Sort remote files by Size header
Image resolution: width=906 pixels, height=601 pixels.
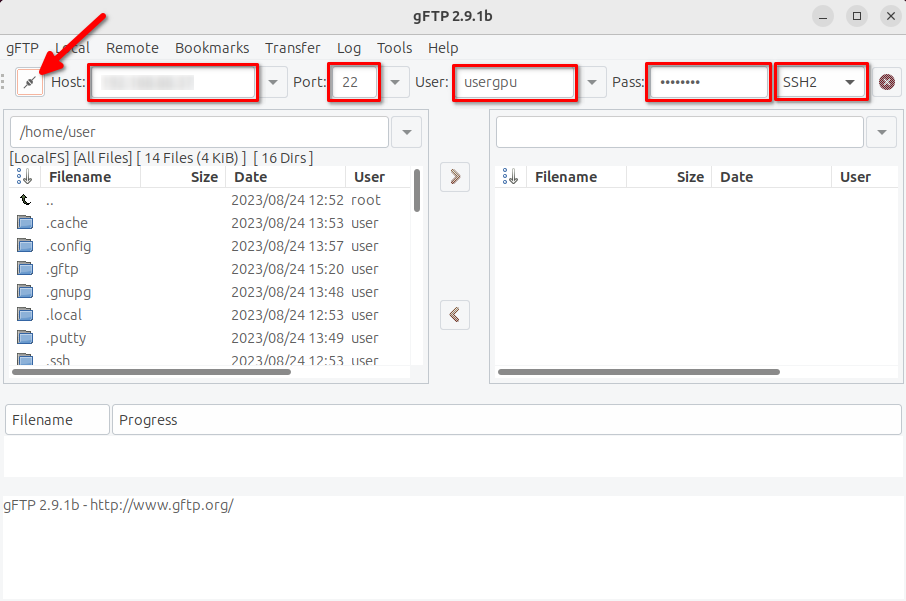click(669, 177)
